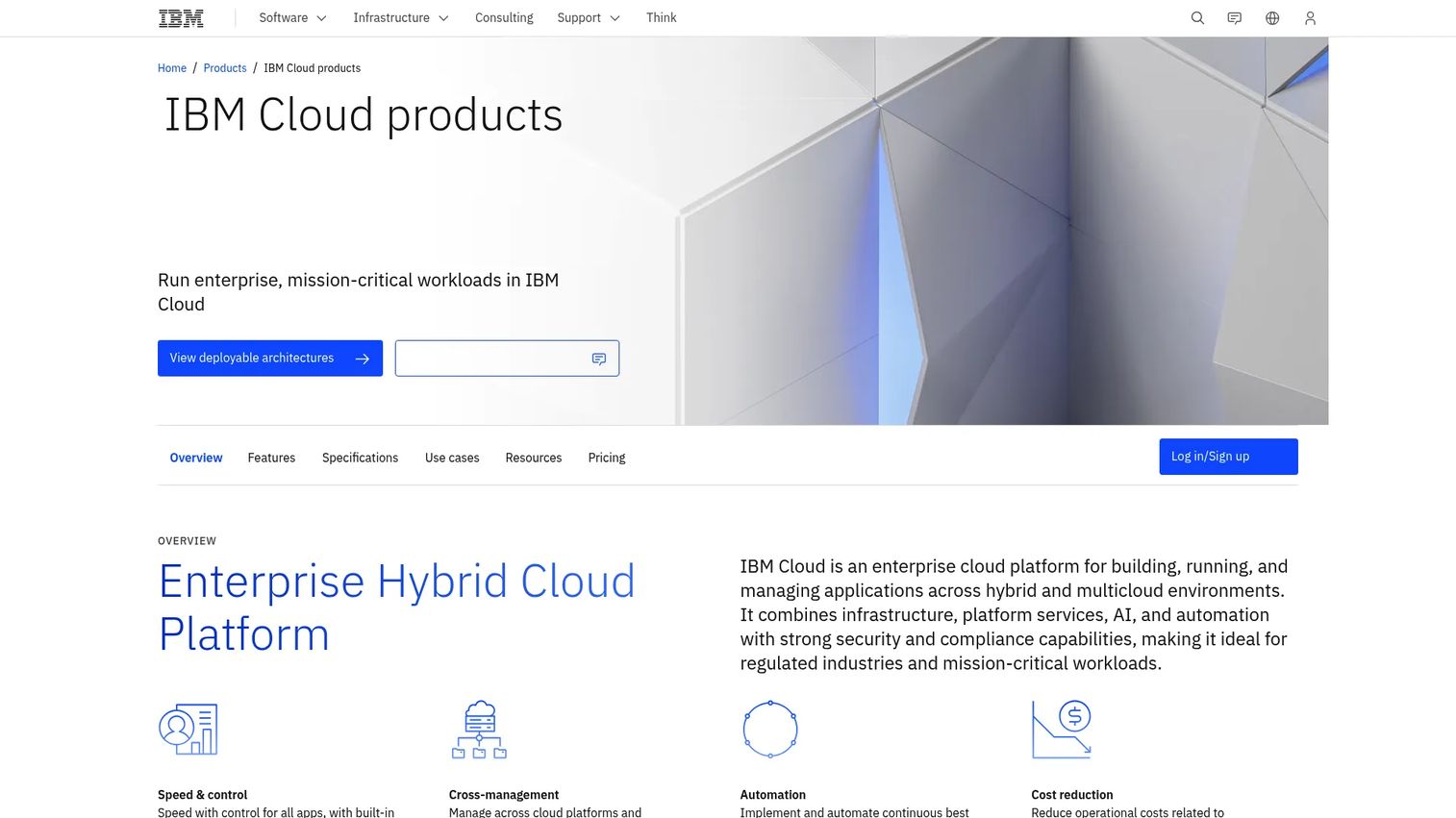Expand the Infrastructure menu
Viewport: 1456px width, 818px height.
pyautogui.click(x=401, y=18)
